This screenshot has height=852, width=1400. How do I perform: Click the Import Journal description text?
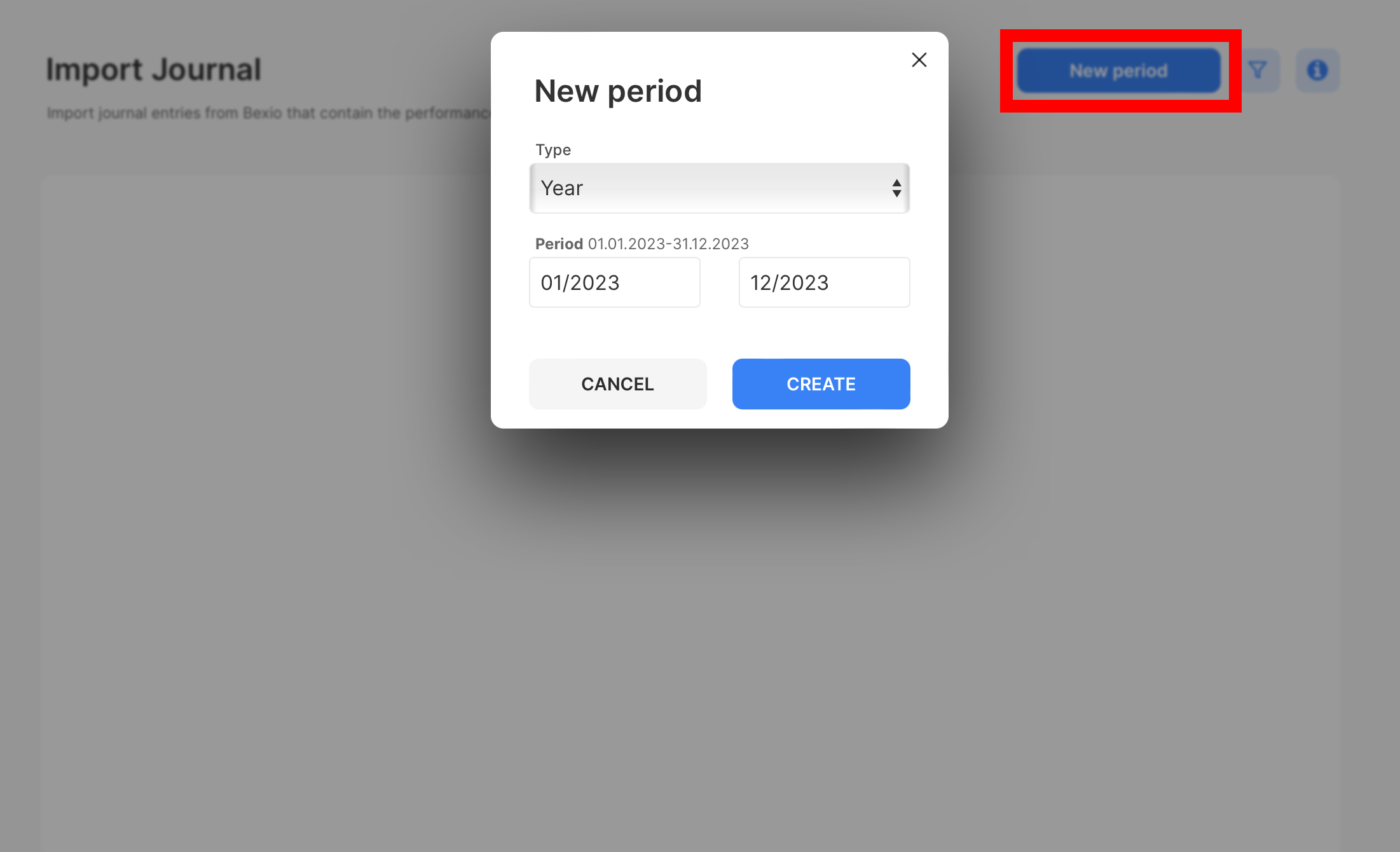click(267, 113)
